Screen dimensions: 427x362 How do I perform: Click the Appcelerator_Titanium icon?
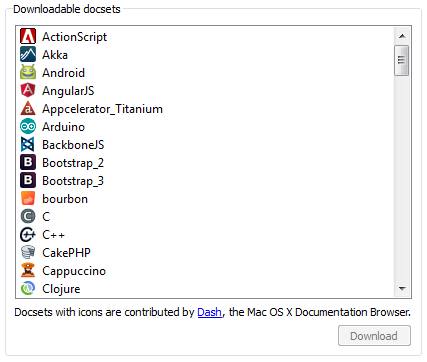pyautogui.click(x=28, y=109)
